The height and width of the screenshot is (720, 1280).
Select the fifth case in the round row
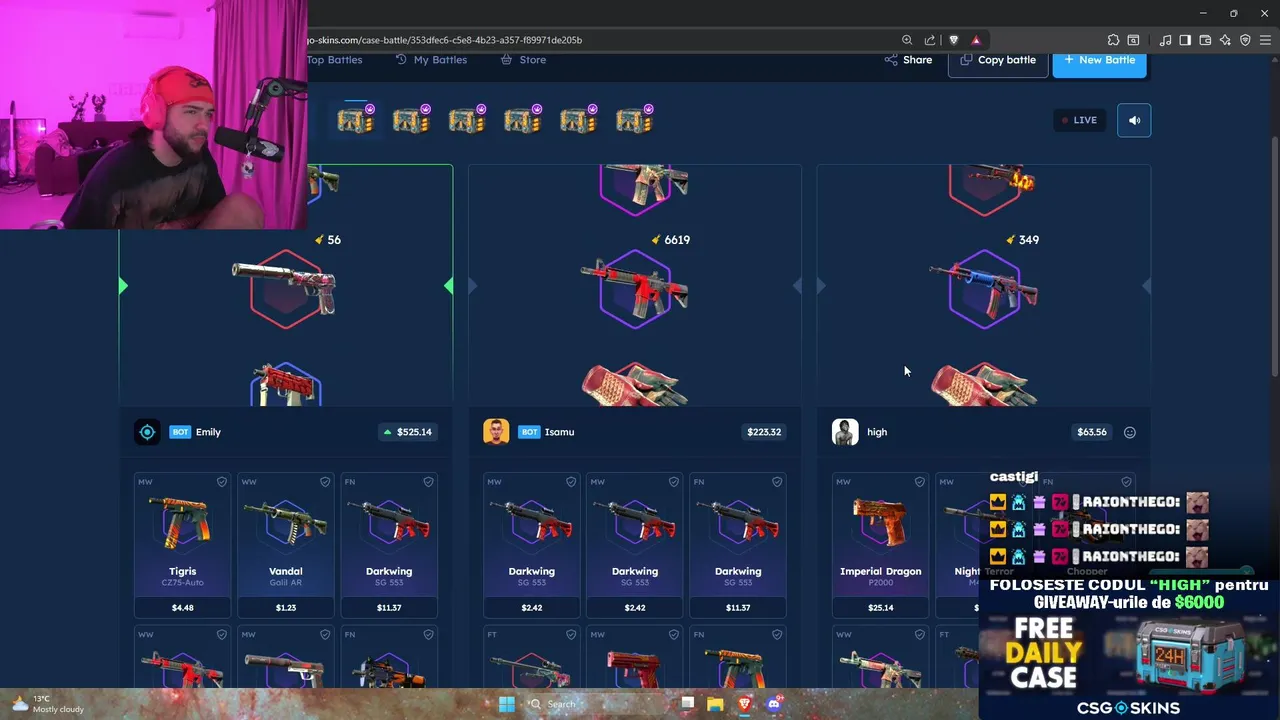point(579,120)
